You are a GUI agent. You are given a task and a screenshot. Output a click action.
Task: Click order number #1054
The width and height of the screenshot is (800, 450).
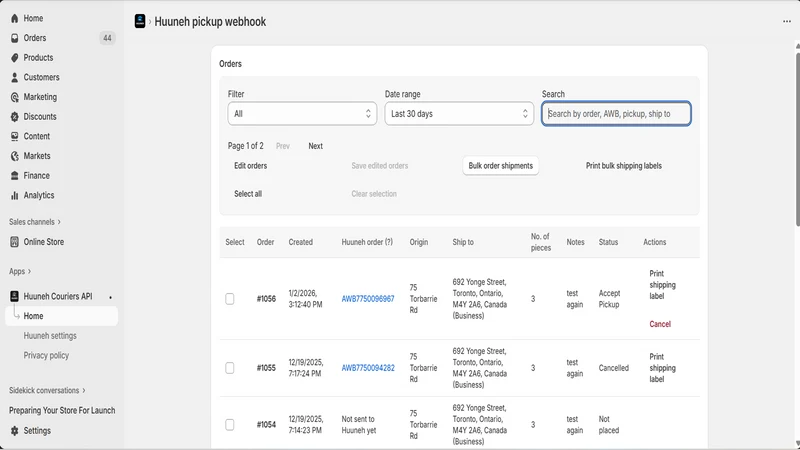coord(266,424)
